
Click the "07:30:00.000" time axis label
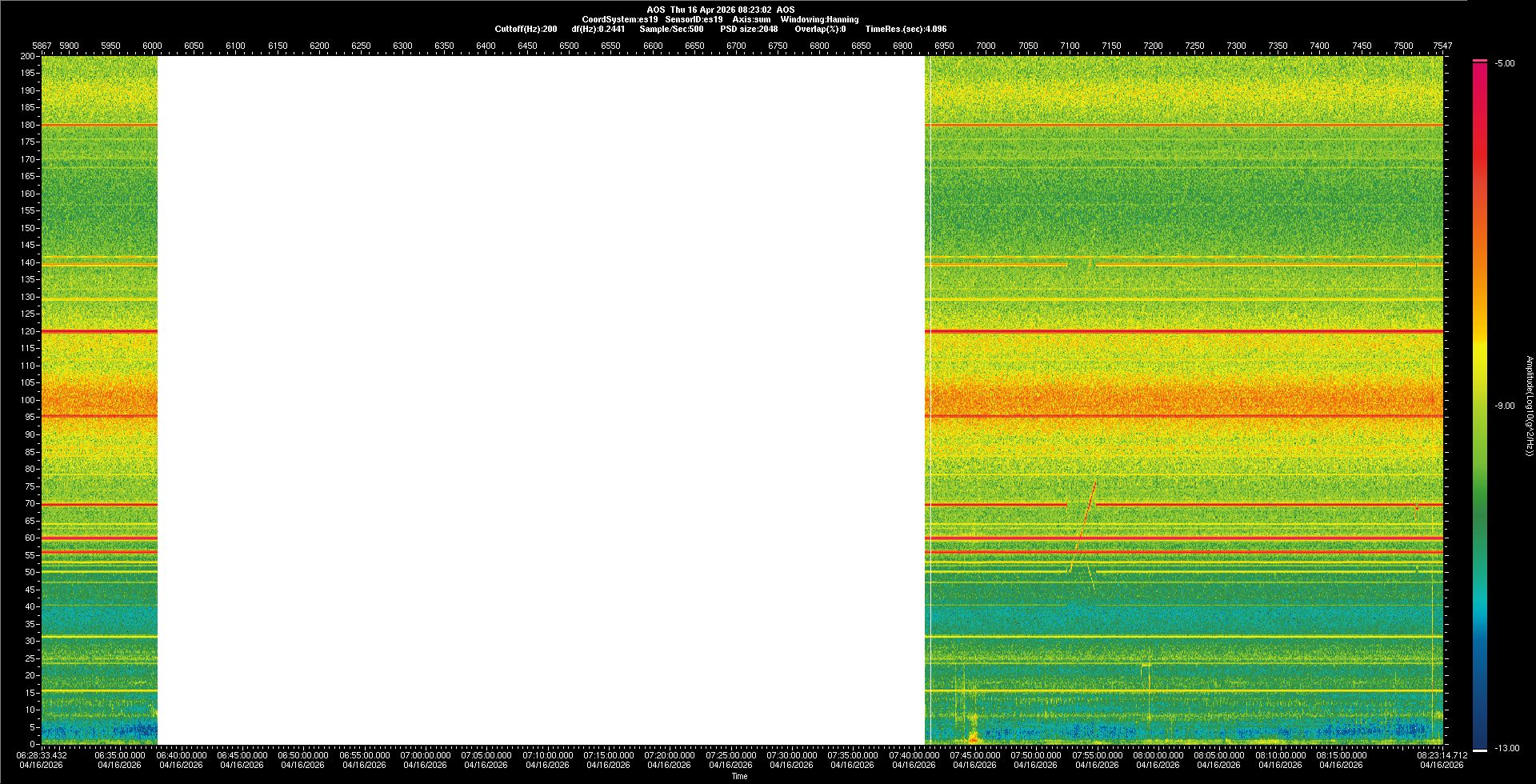(792, 754)
